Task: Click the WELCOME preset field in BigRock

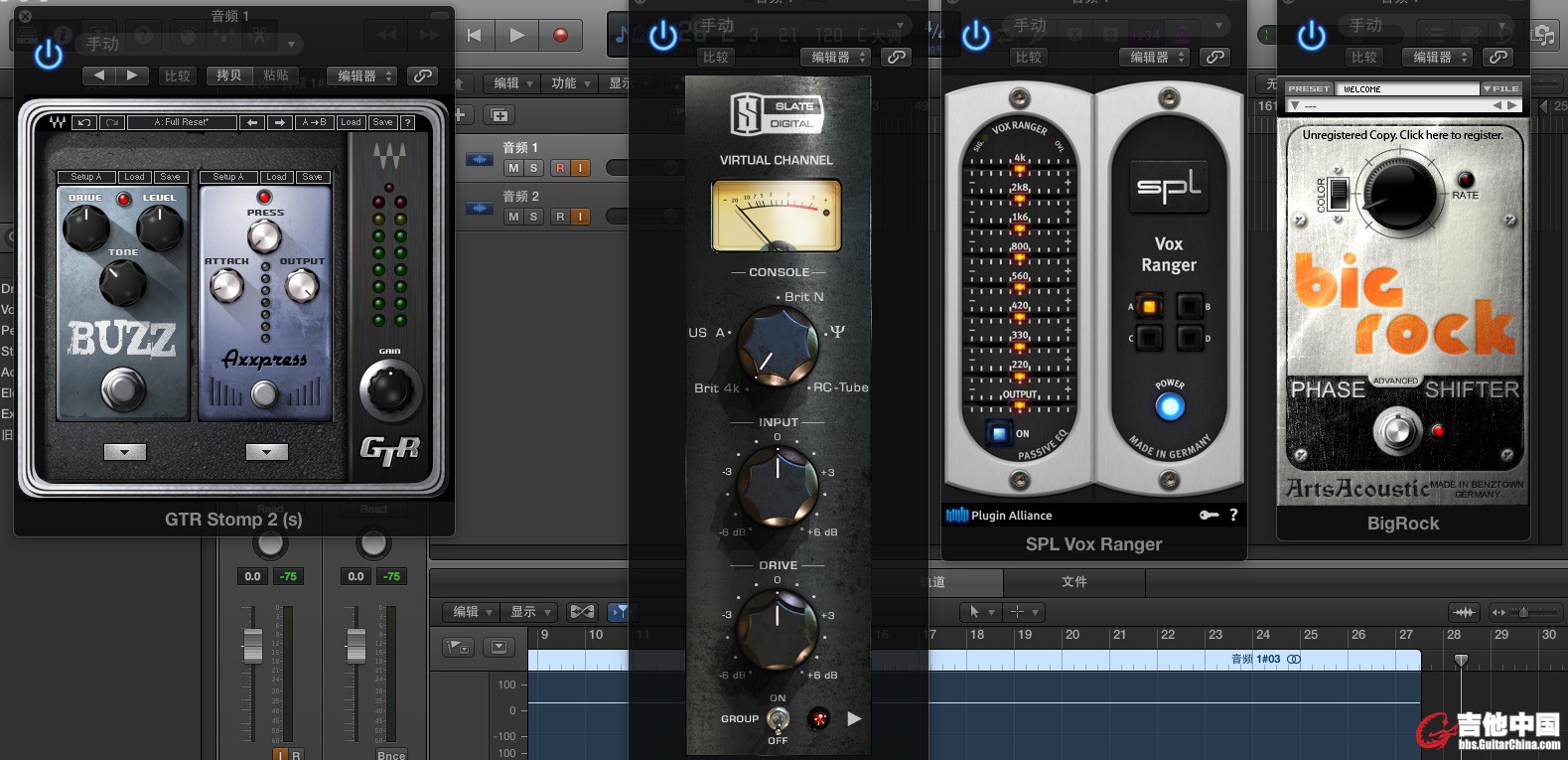Action: tap(1407, 89)
